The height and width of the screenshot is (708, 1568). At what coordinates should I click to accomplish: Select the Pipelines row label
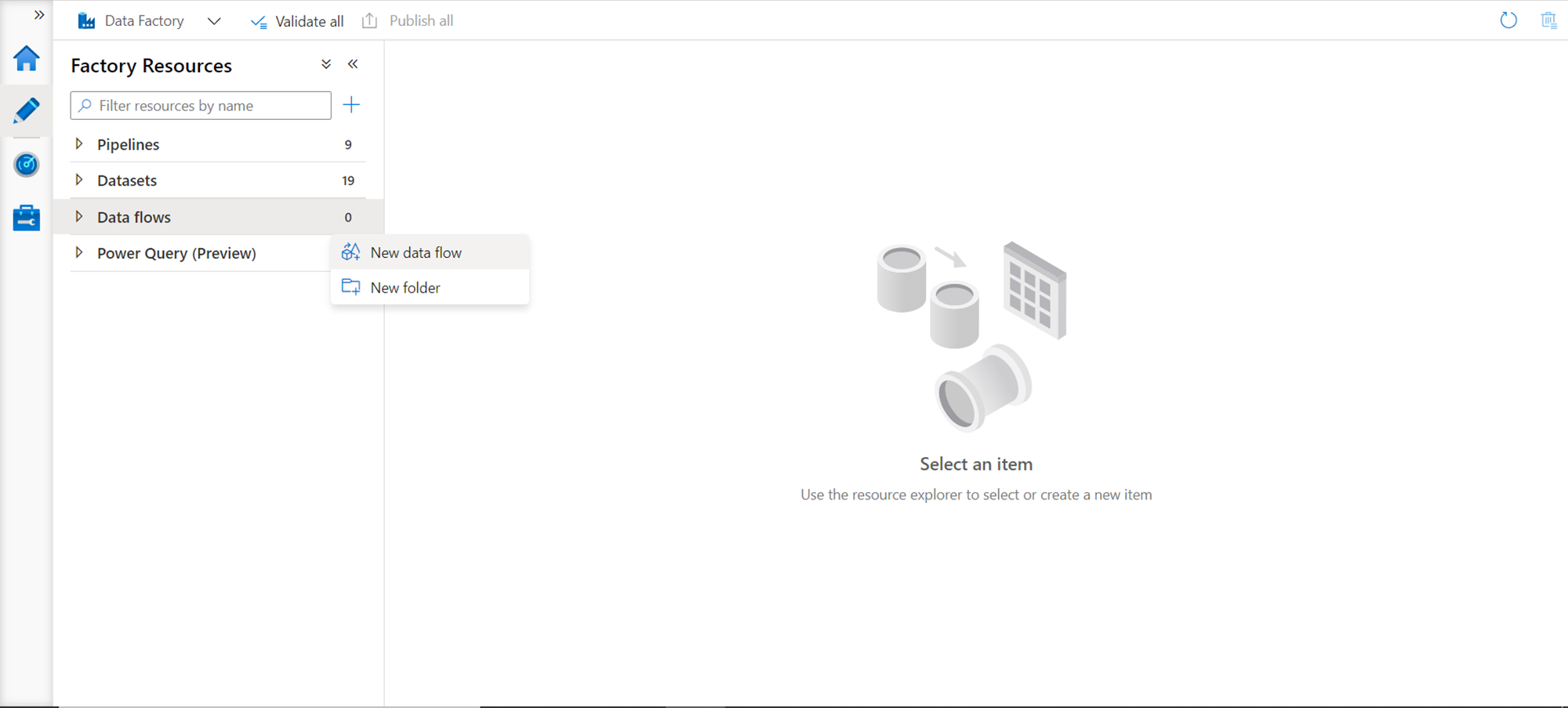(x=129, y=144)
